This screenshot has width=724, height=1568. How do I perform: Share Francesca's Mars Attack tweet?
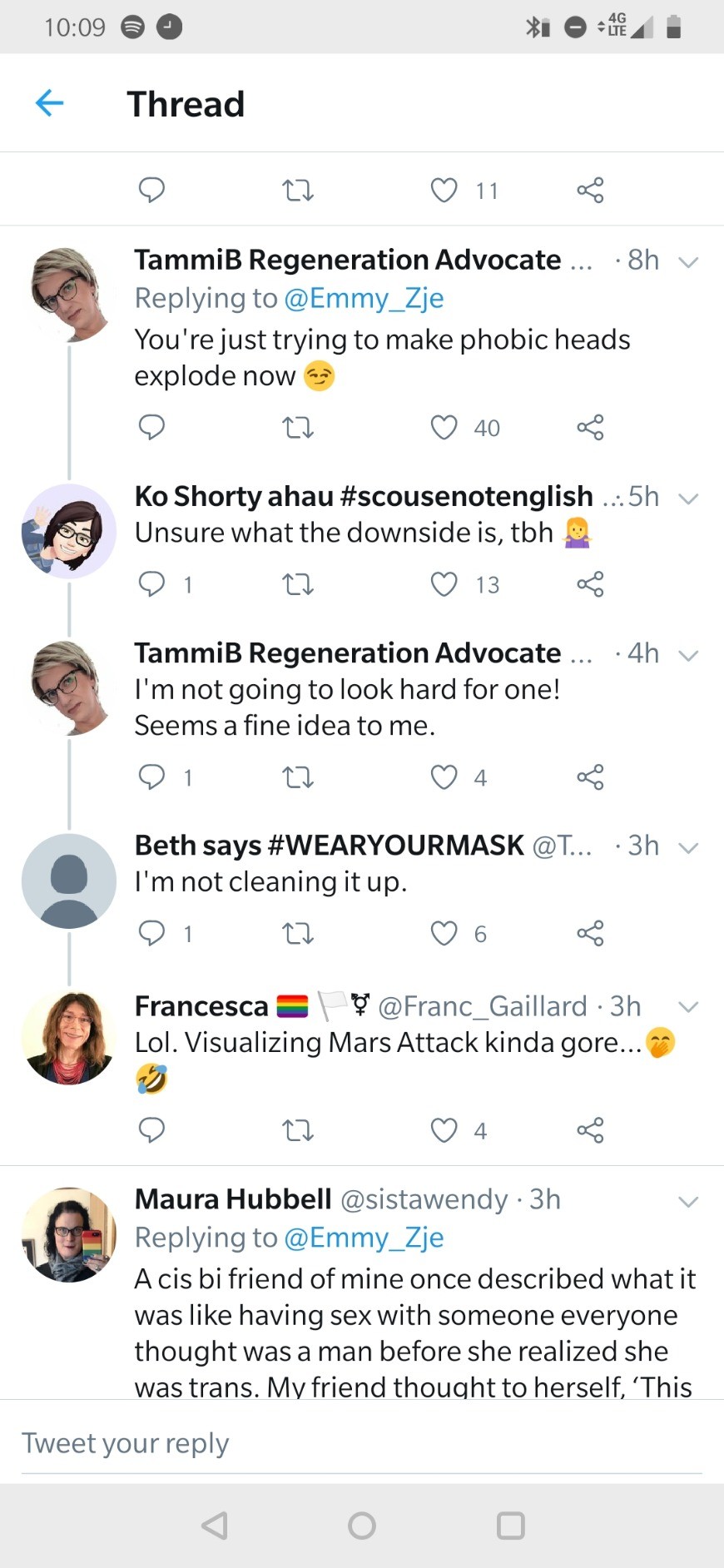(590, 1130)
